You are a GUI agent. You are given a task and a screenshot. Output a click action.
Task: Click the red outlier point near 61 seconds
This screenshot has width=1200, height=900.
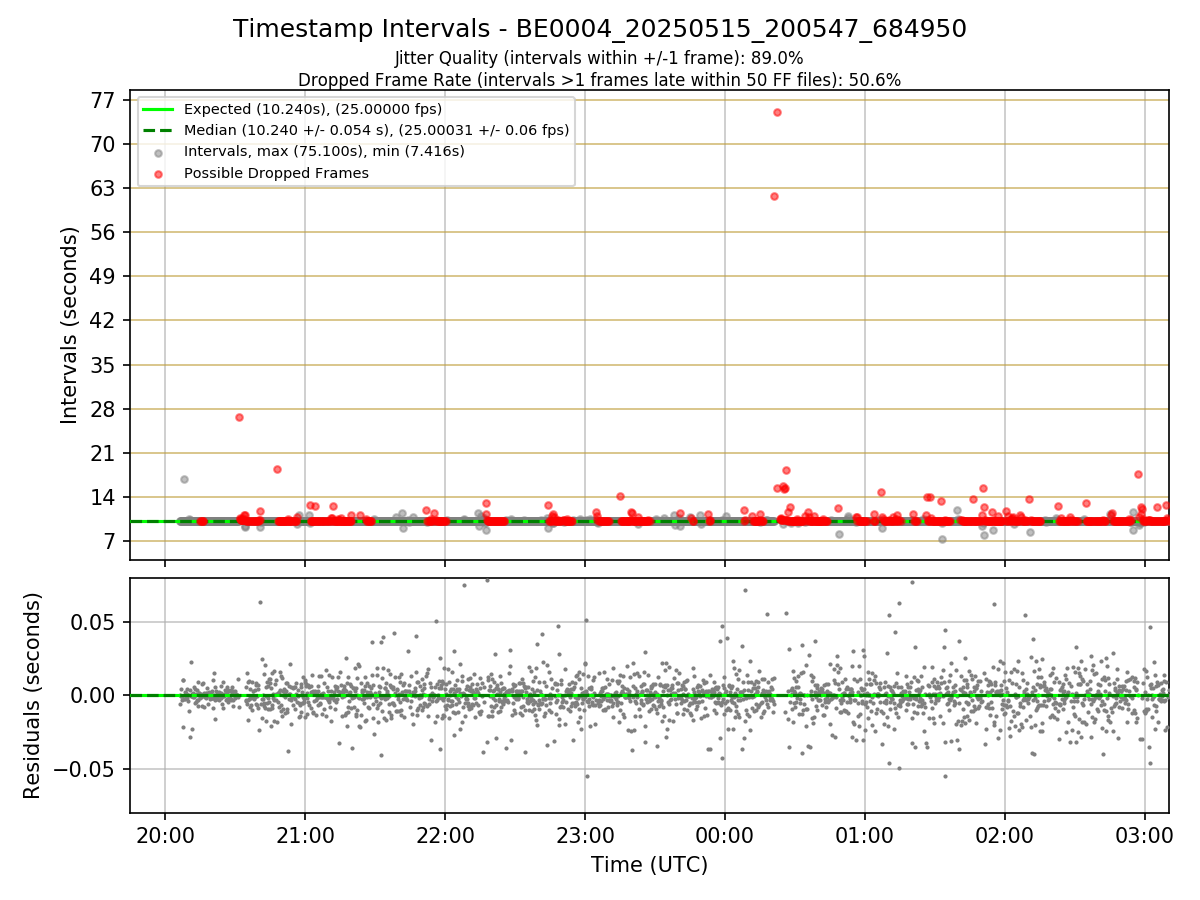click(774, 196)
